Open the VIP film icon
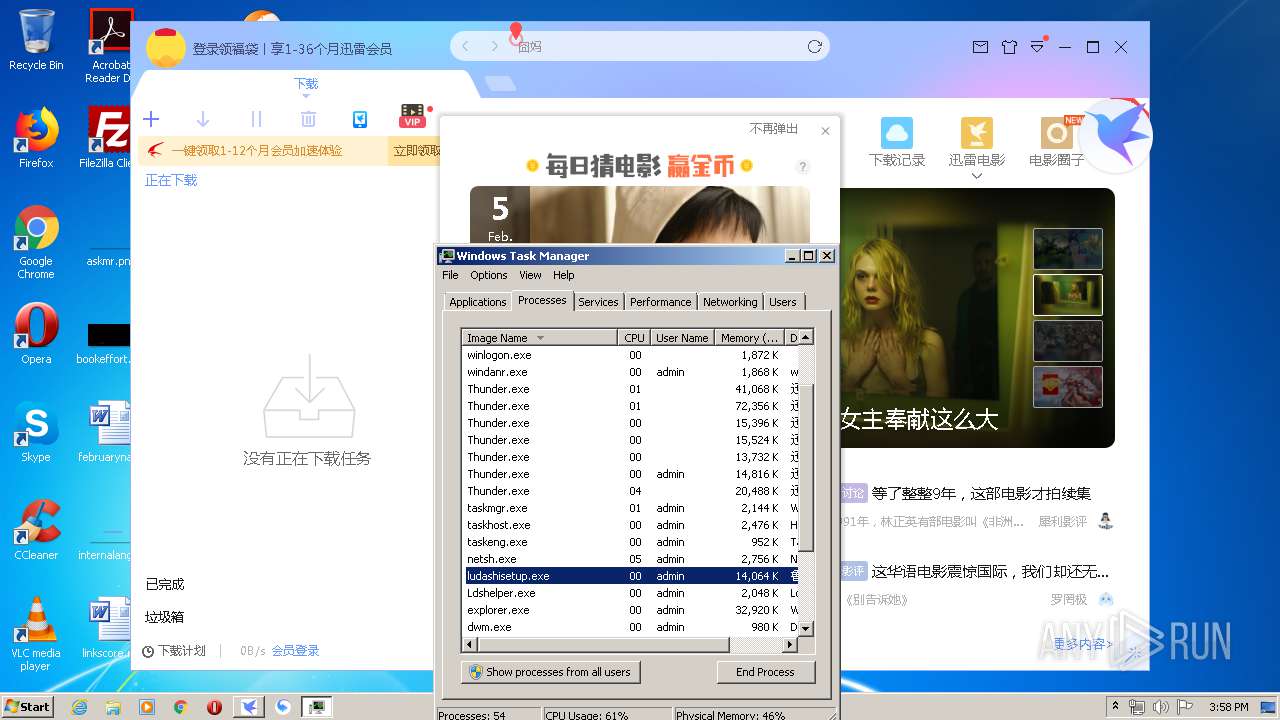Viewport: 1280px width, 720px height. [412, 116]
